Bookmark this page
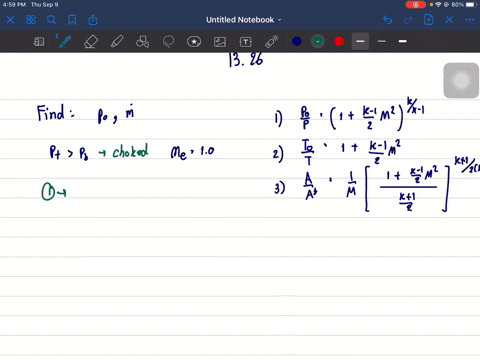This screenshot has width=480, height=360. click(72, 20)
